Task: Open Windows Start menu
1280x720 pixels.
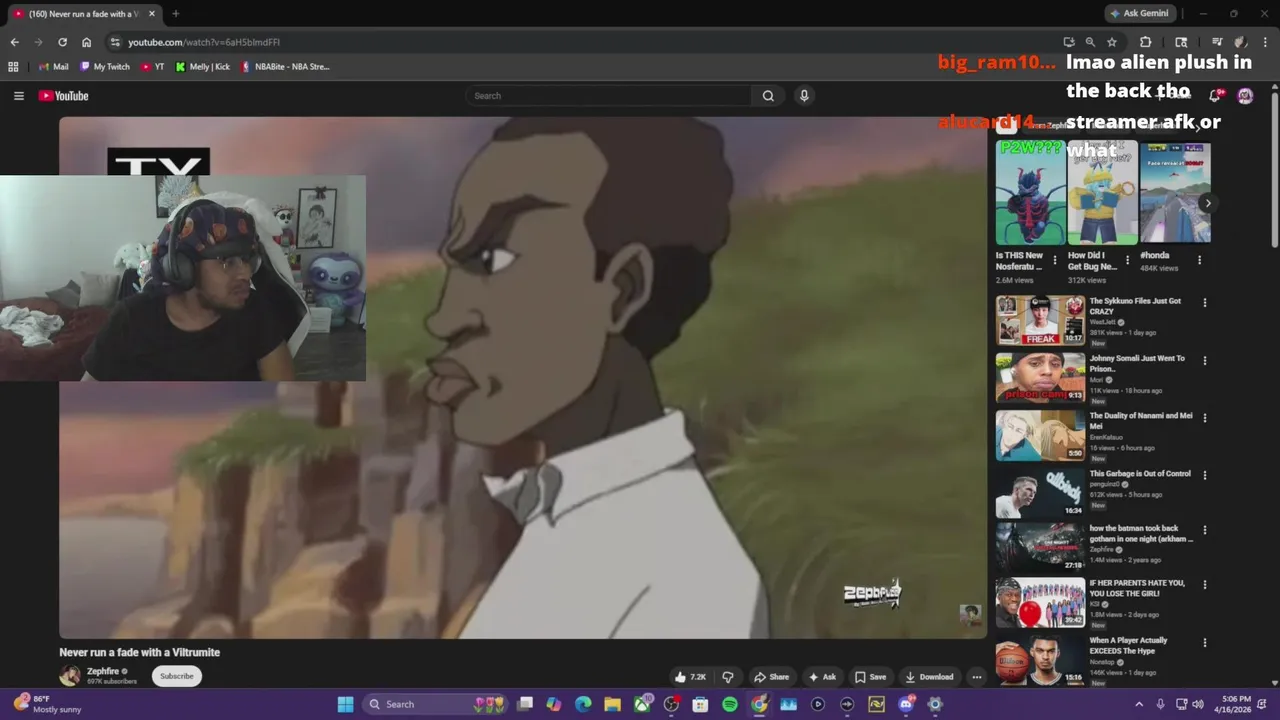Action: pyautogui.click(x=345, y=704)
